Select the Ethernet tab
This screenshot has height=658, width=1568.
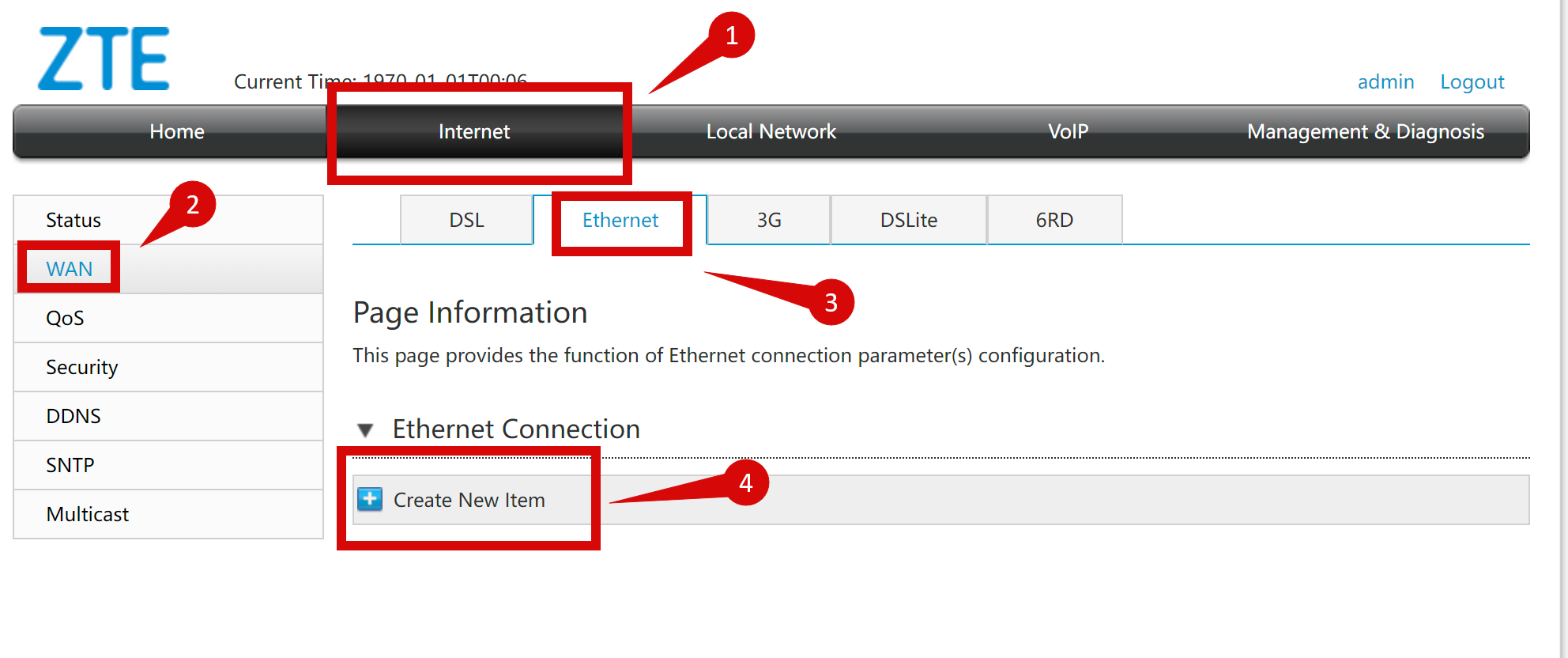pos(620,220)
